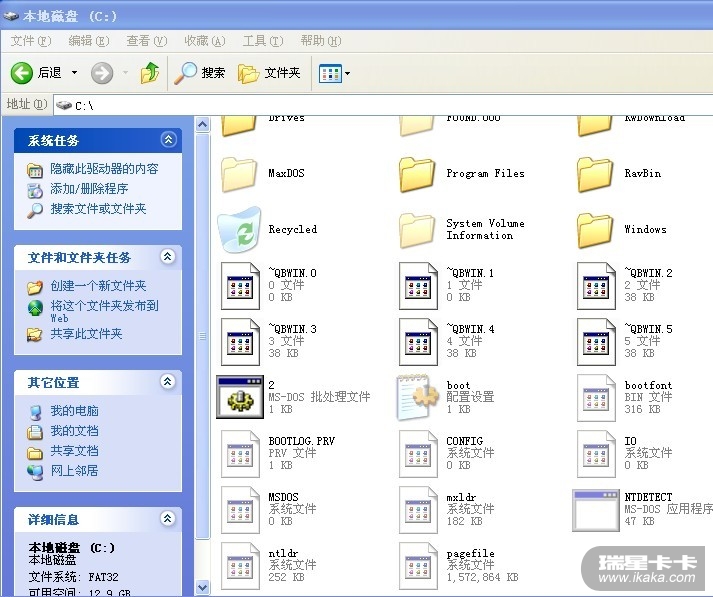This screenshot has width=713, height=597.
Task: Select the System Volume Information folder icon
Action: click(x=417, y=231)
